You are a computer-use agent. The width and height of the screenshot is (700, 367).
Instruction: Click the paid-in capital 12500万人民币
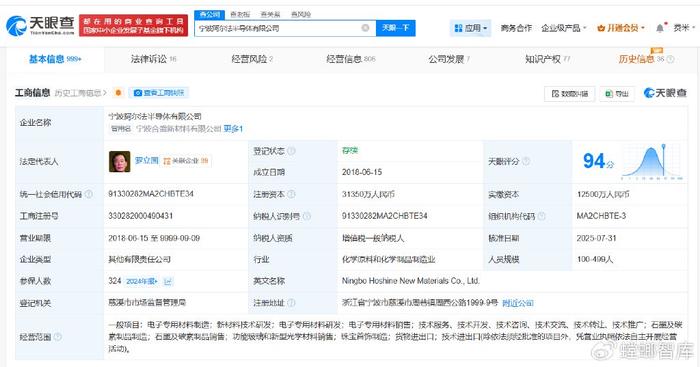(x=603, y=194)
